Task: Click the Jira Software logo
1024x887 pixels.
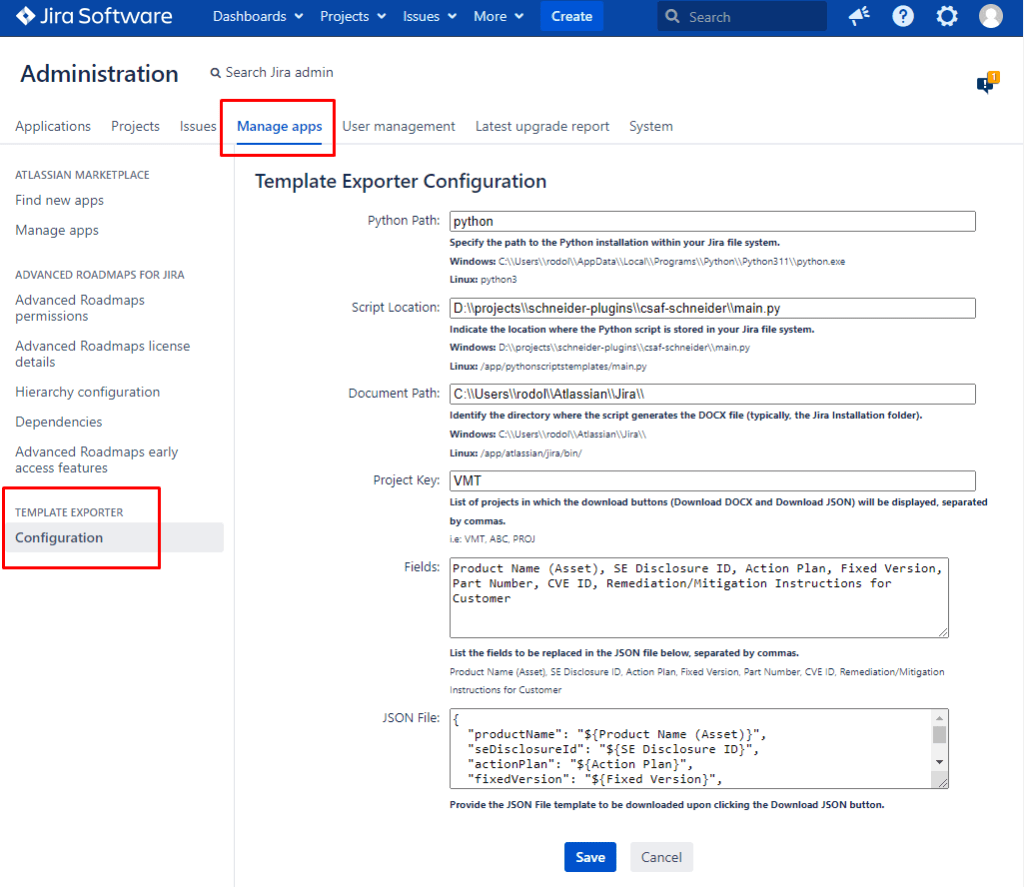Action: (95, 17)
